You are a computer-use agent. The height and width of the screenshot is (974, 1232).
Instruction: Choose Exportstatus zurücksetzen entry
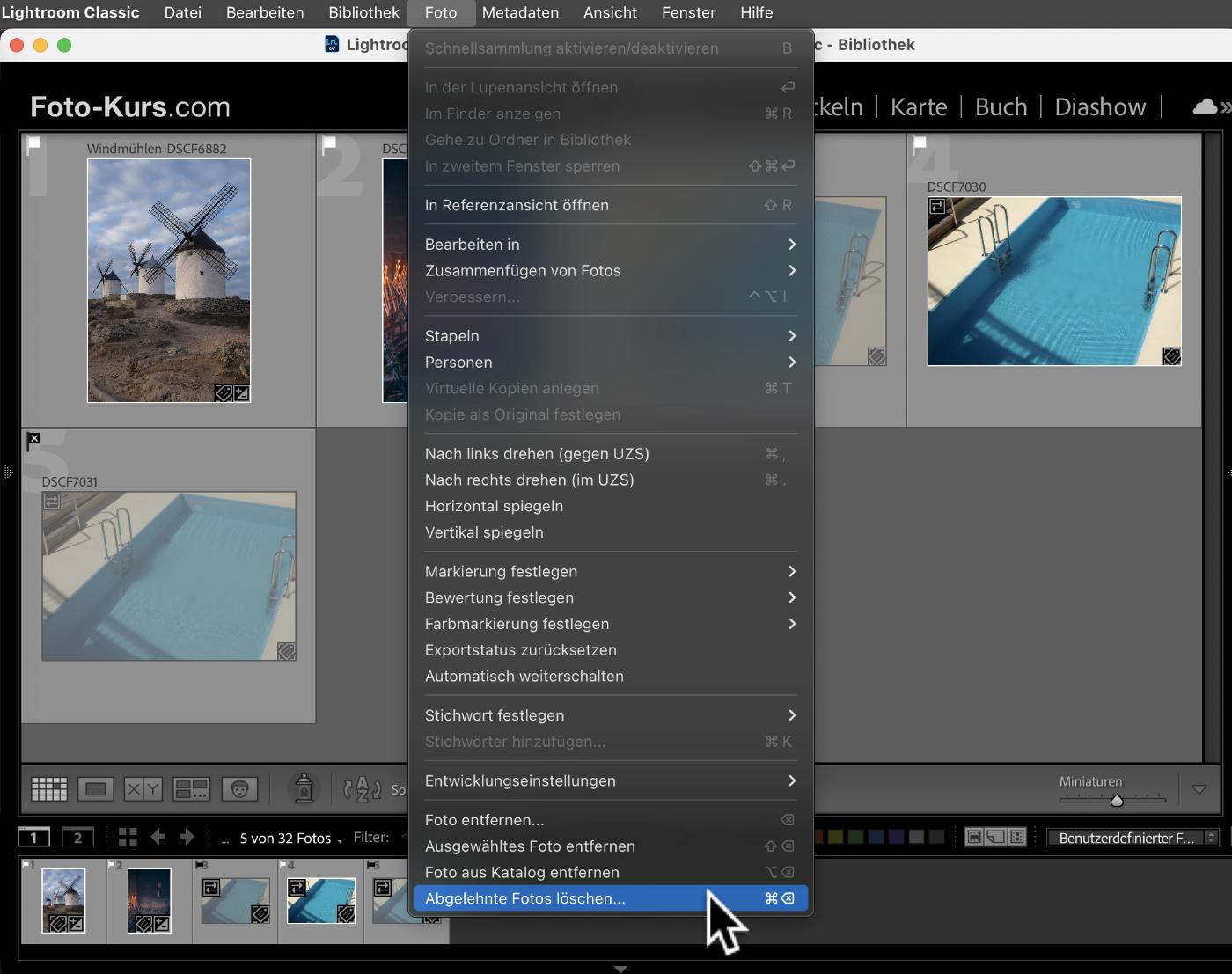(611, 651)
